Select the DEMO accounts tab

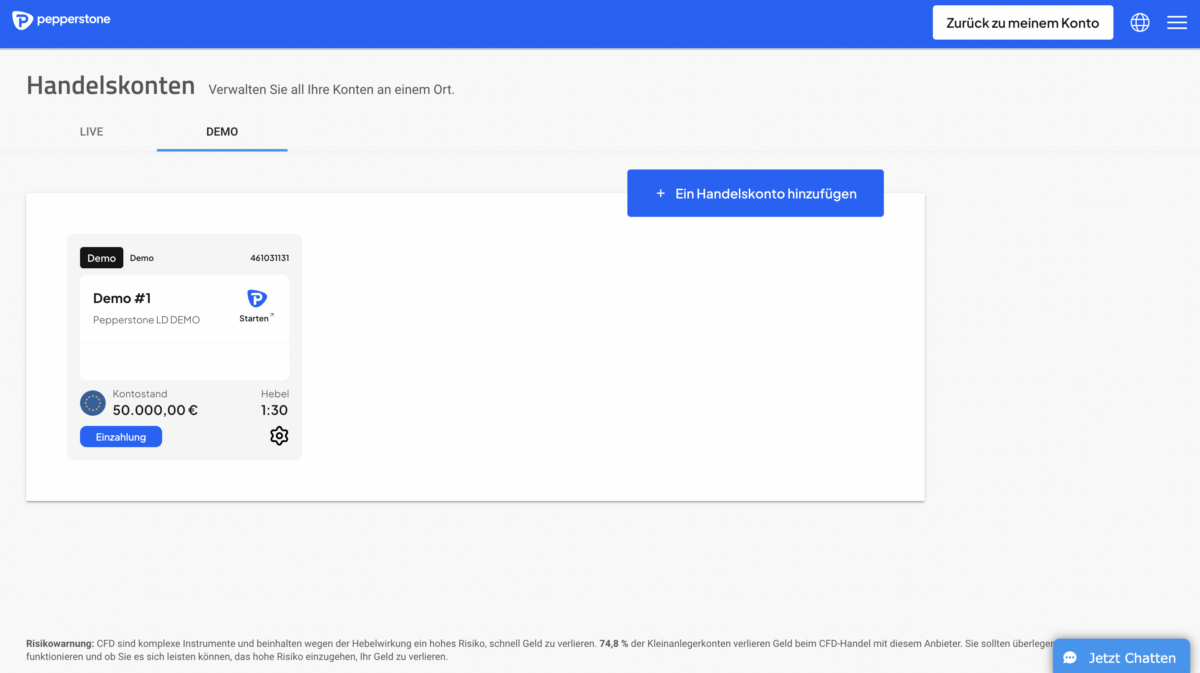pyautogui.click(x=222, y=132)
